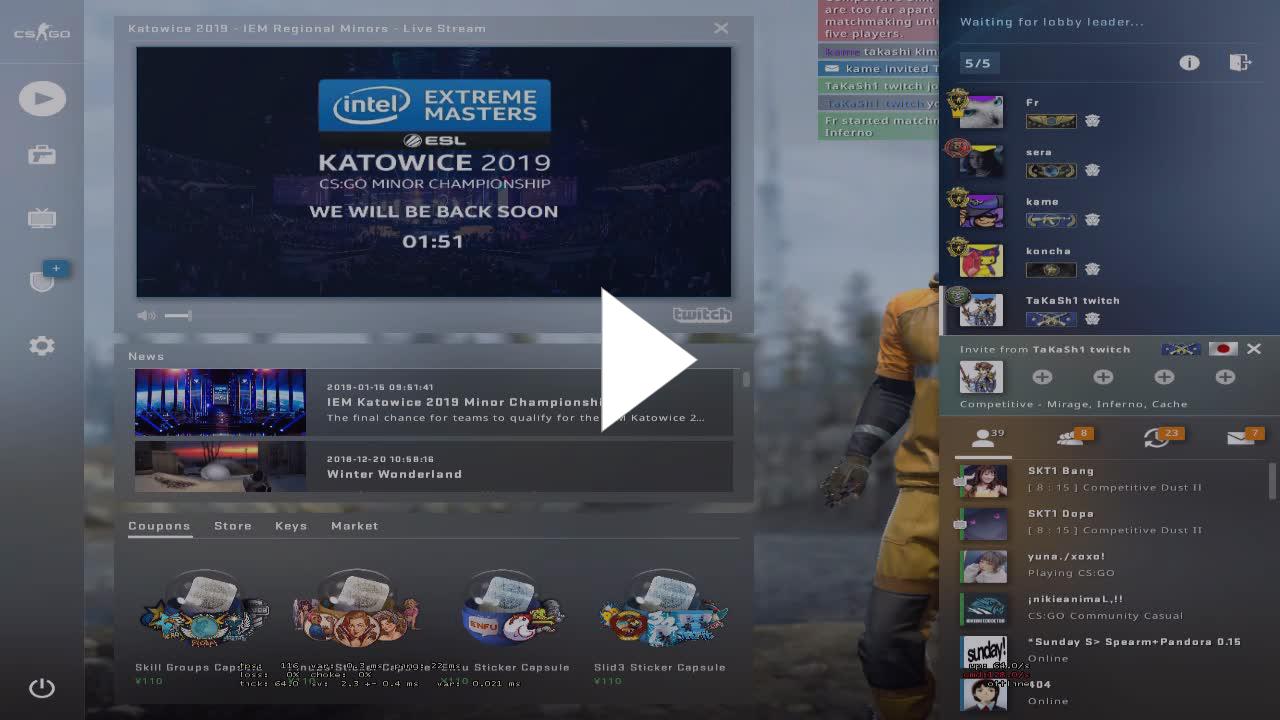
Task: Click the medal icon next to kame's rank
Action: (1092, 220)
